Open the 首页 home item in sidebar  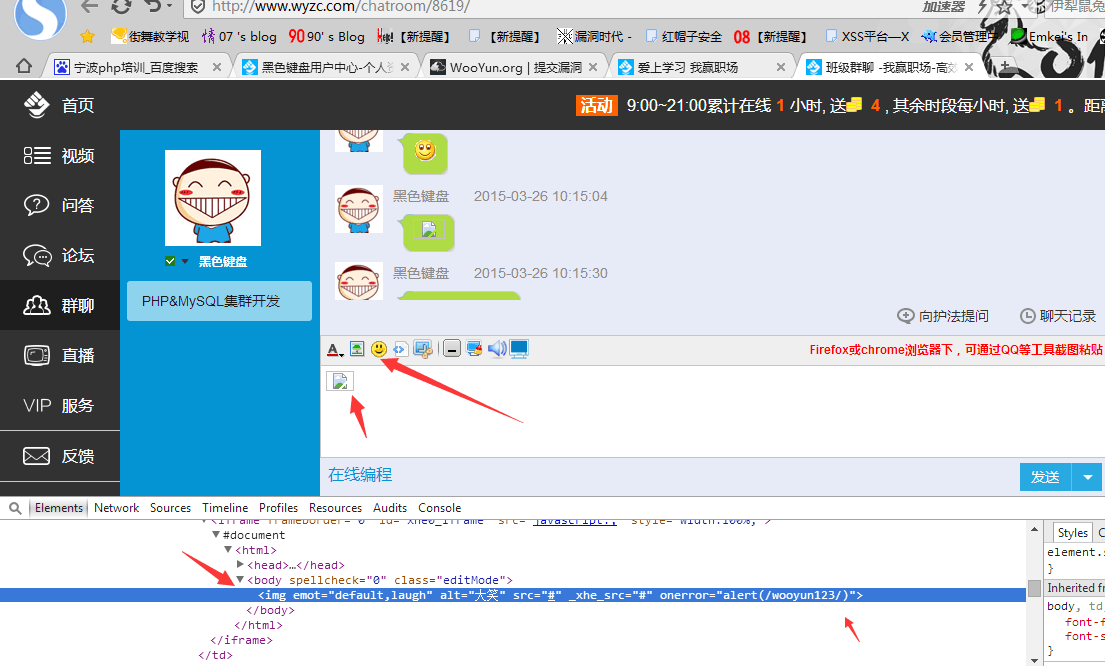(x=59, y=105)
